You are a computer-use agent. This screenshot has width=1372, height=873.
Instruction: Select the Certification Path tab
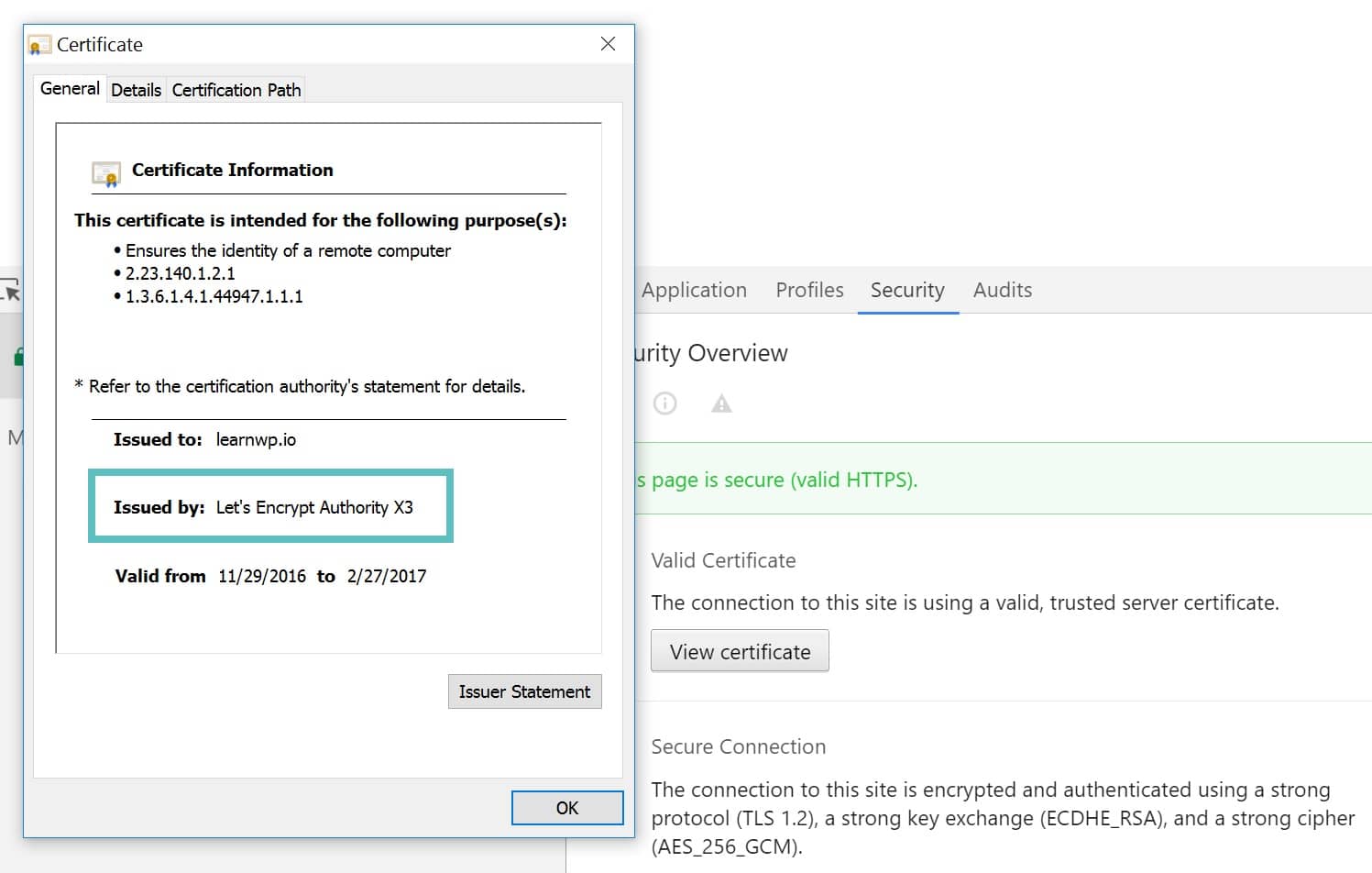[x=236, y=90]
